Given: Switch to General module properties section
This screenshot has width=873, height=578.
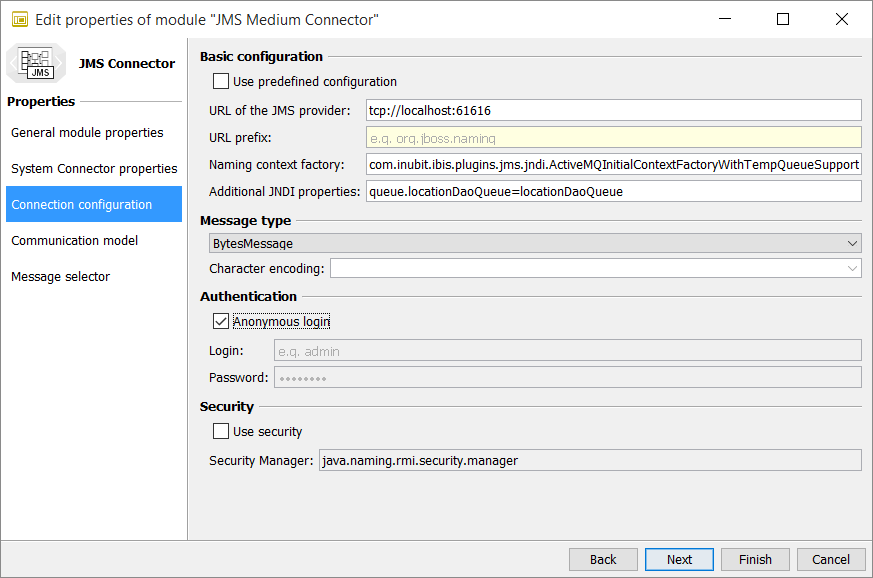Looking at the screenshot, I should click(x=87, y=132).
